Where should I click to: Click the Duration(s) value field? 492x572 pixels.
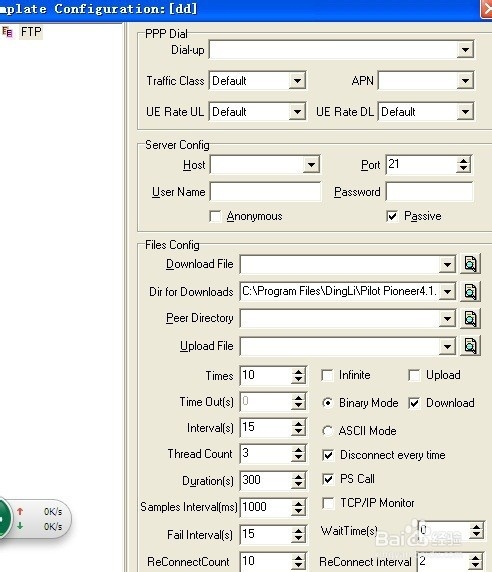point(266,480)
